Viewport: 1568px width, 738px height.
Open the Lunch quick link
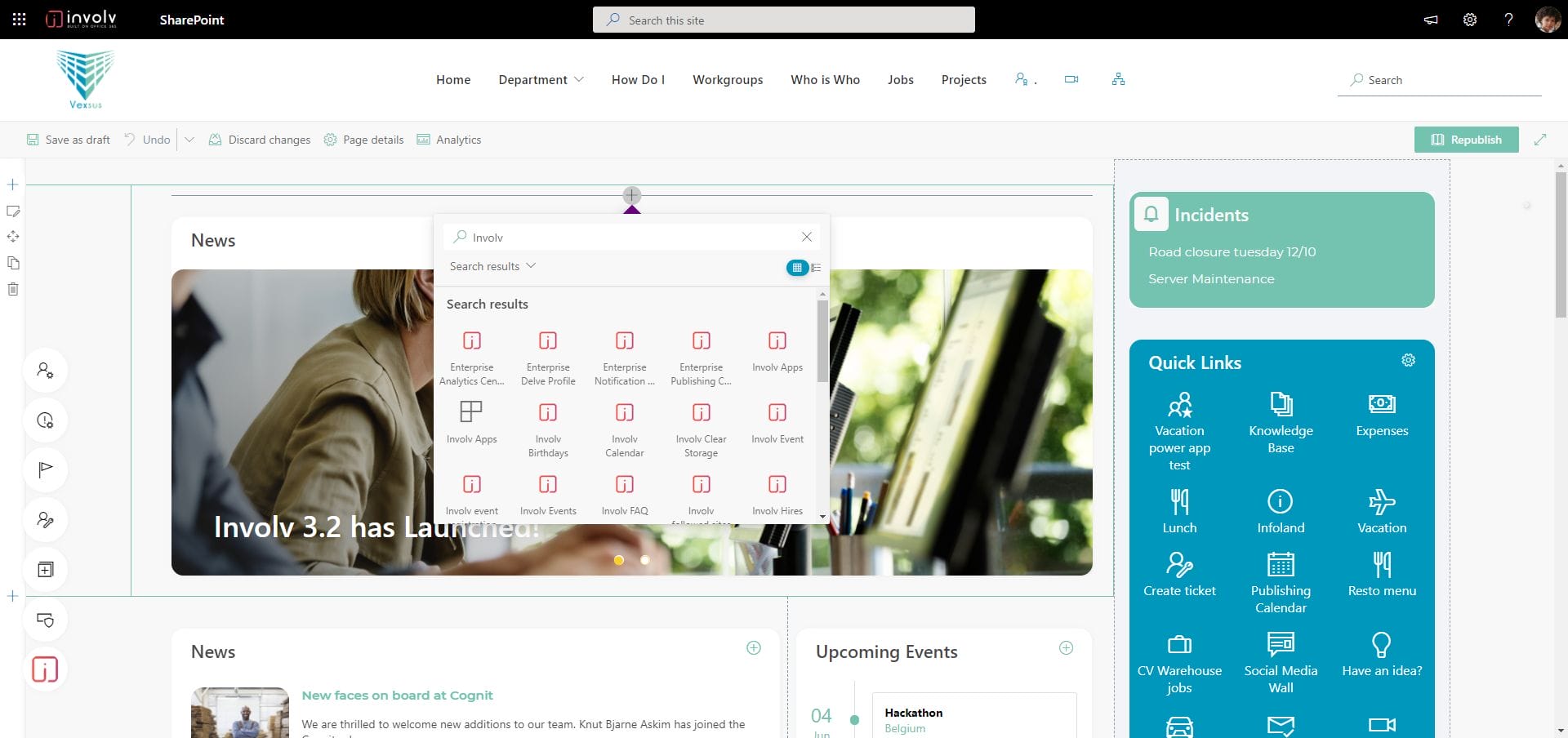coord(1179,511)
